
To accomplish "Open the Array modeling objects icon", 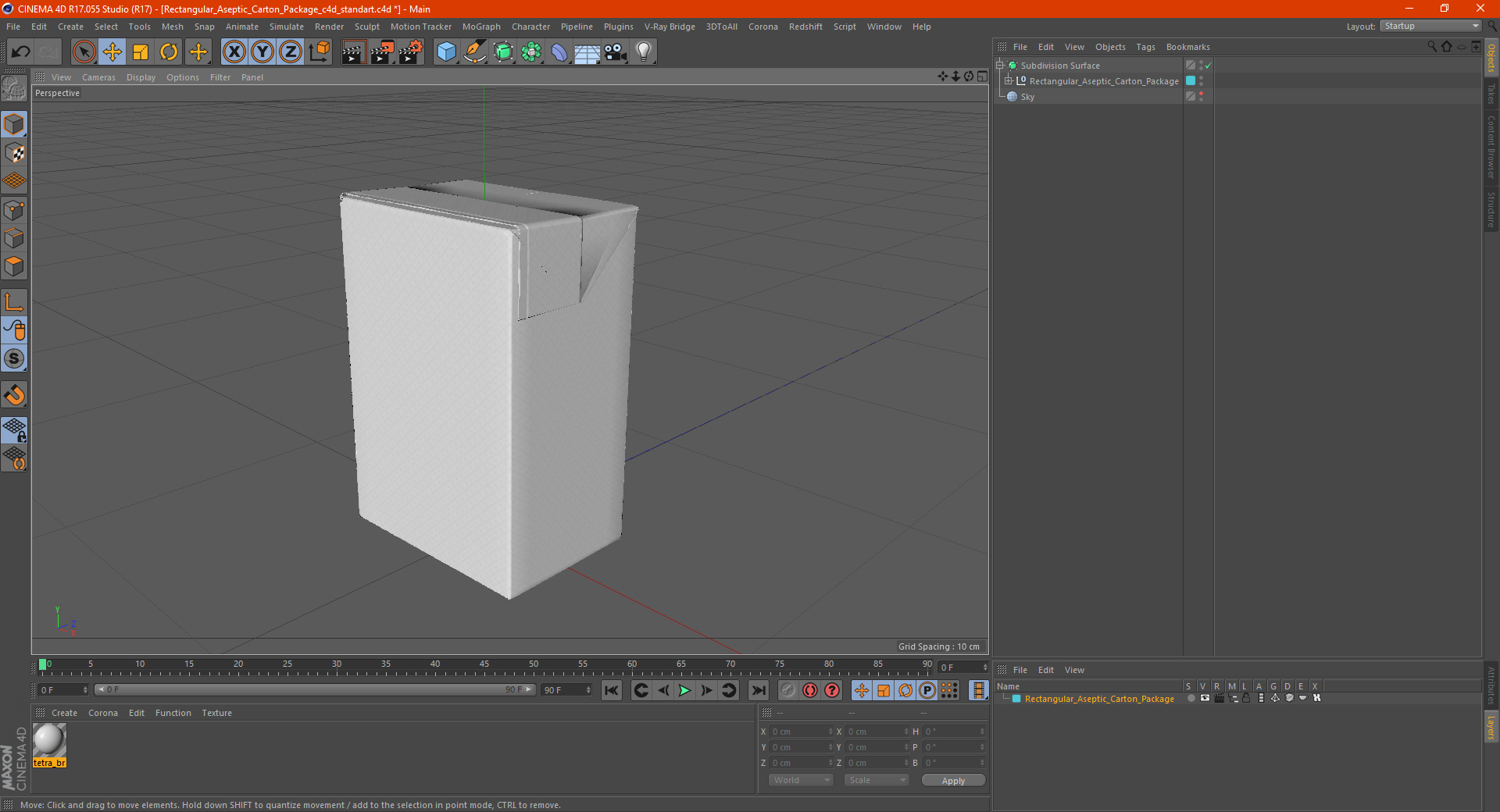I will (x=531, y=52).
